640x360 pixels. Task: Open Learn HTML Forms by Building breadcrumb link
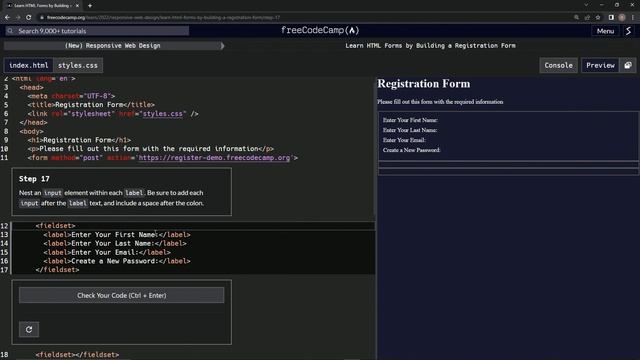pos(430,46)
